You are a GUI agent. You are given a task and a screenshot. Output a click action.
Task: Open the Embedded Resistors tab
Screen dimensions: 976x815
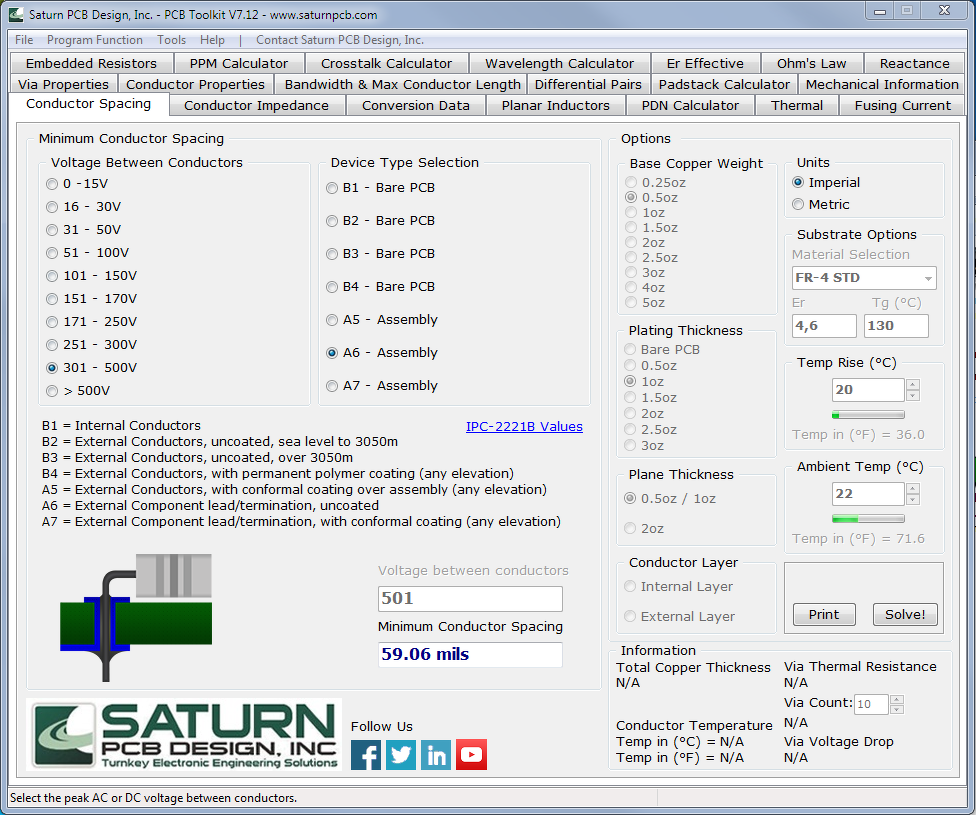tap(92, 64)
